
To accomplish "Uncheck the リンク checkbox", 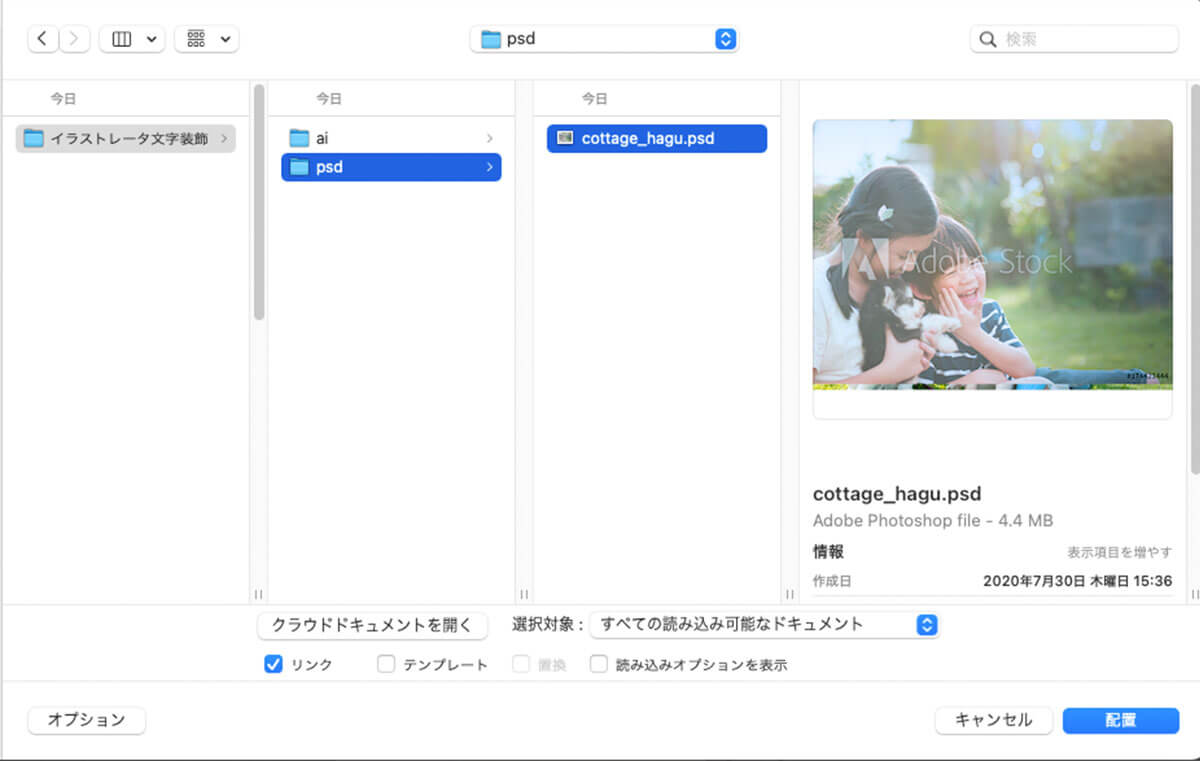I will pos(273,664).
